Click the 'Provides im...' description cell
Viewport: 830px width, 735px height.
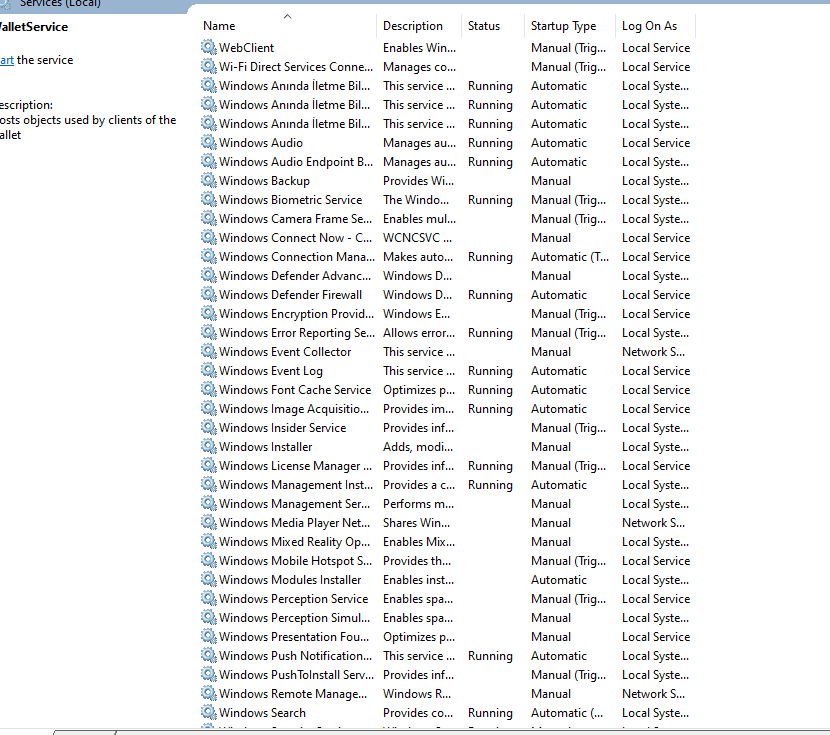(418, 409)
